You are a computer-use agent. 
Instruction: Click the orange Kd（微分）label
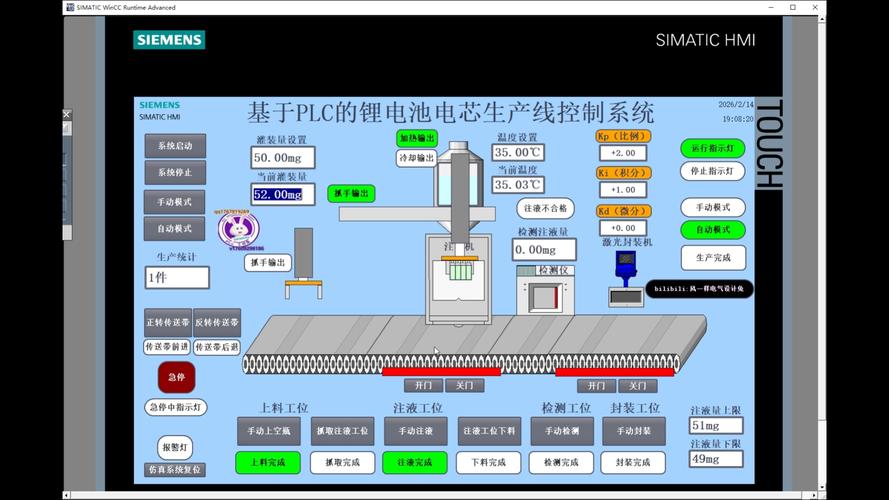point(624,211)
